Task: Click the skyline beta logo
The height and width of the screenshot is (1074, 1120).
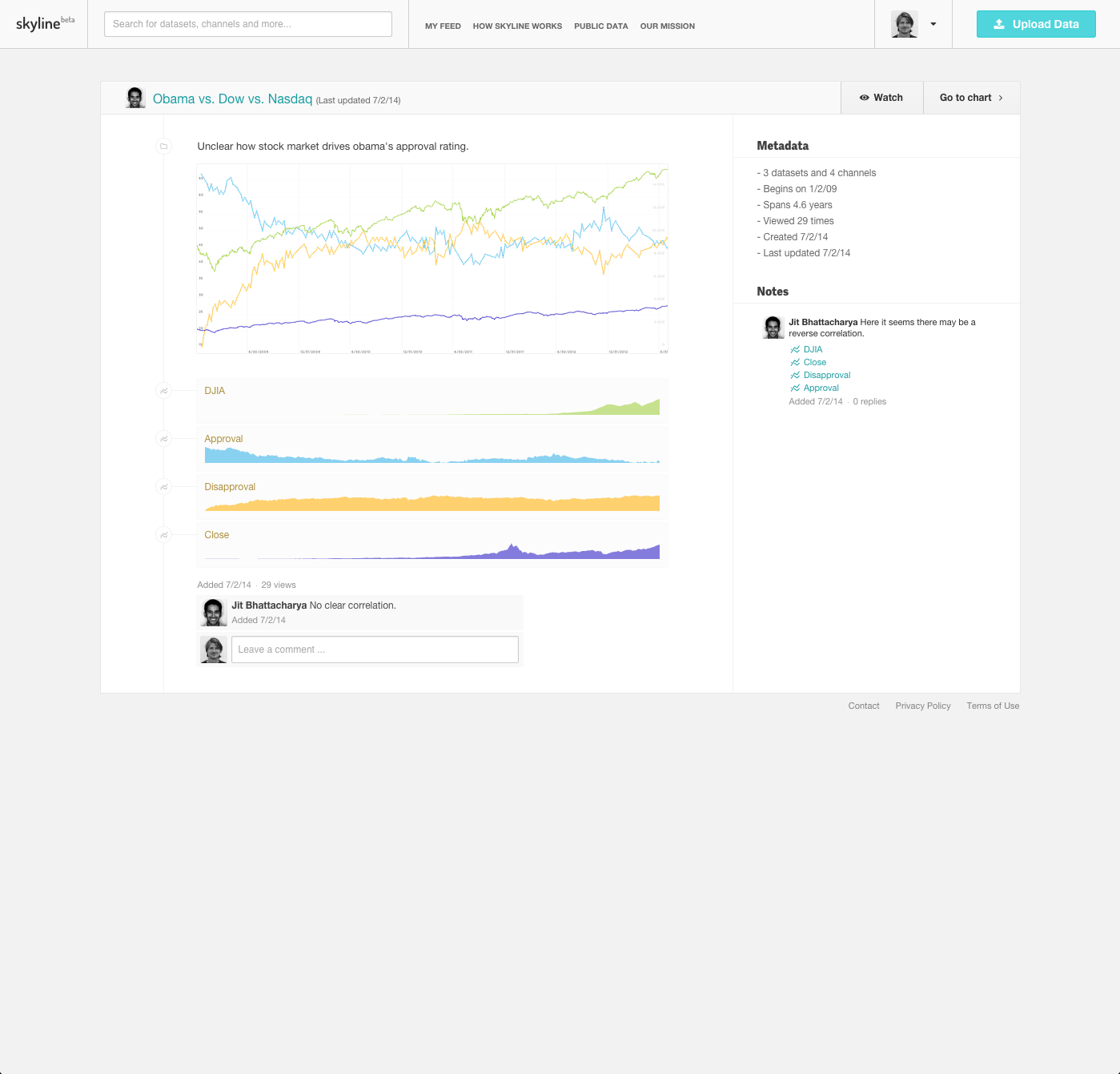Action: [x=45, y=23]
